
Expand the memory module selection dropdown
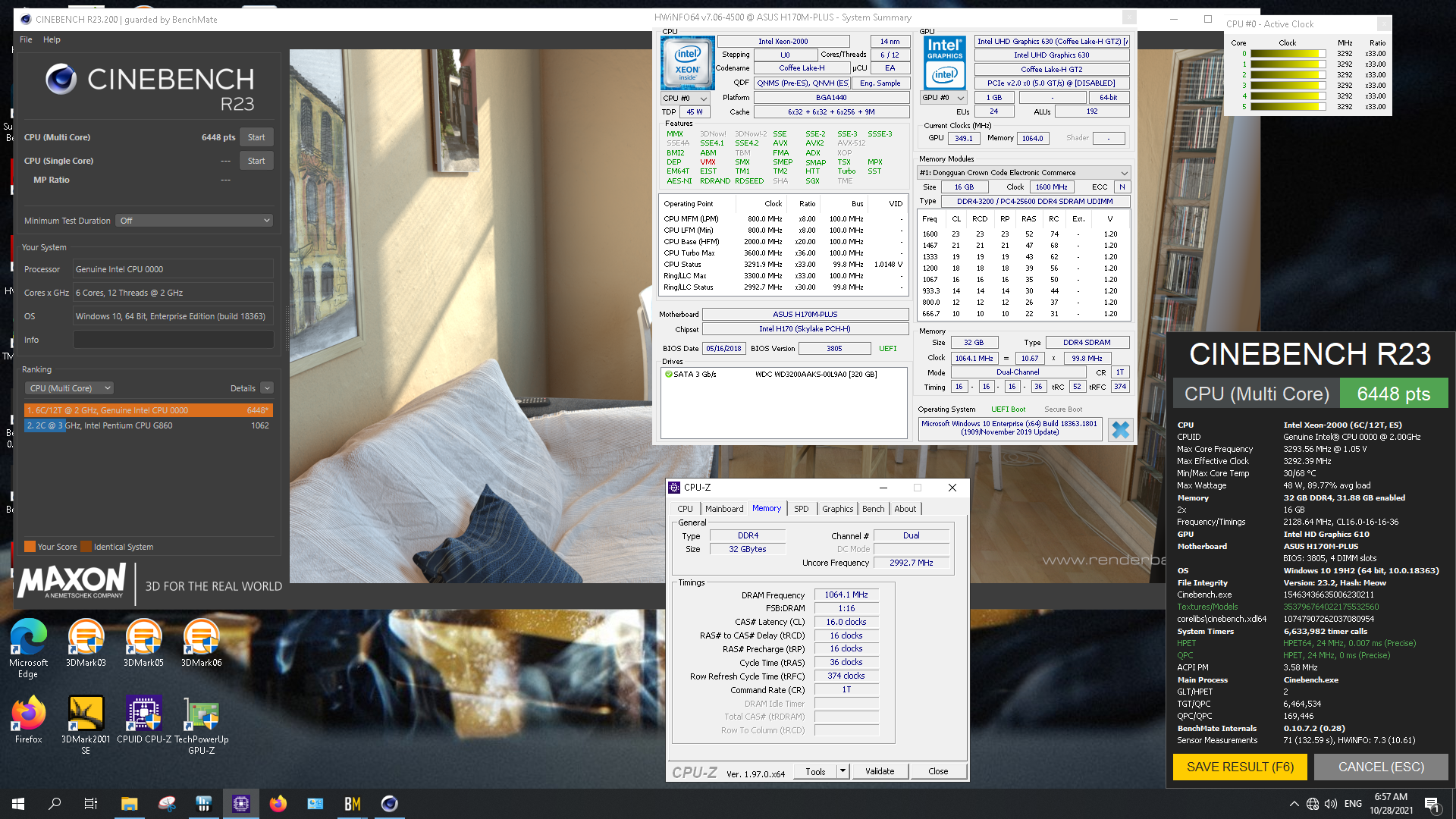(x=1024, y=173)
